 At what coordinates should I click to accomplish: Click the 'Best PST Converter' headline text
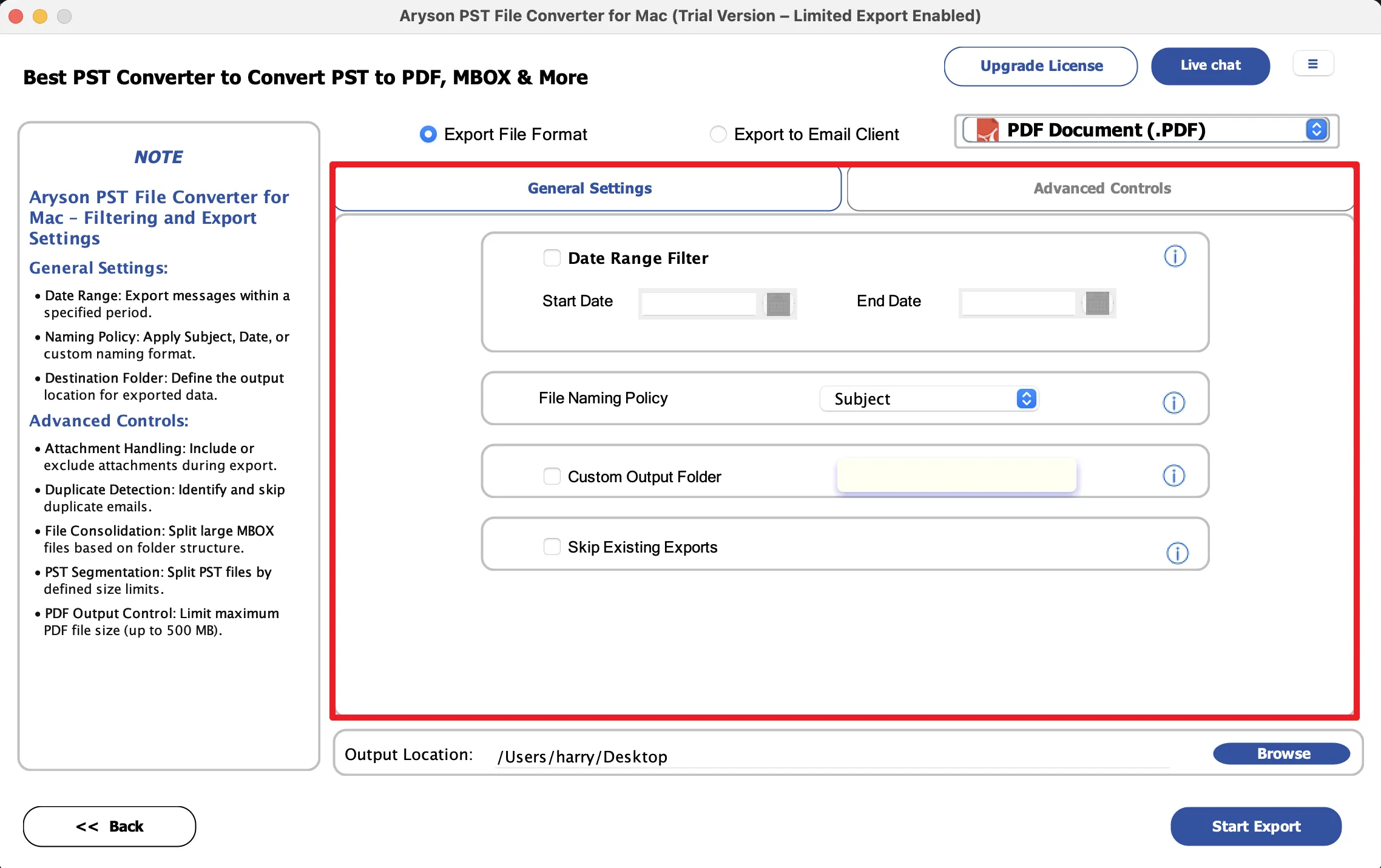pyautogui.click(x=305, y=78)
